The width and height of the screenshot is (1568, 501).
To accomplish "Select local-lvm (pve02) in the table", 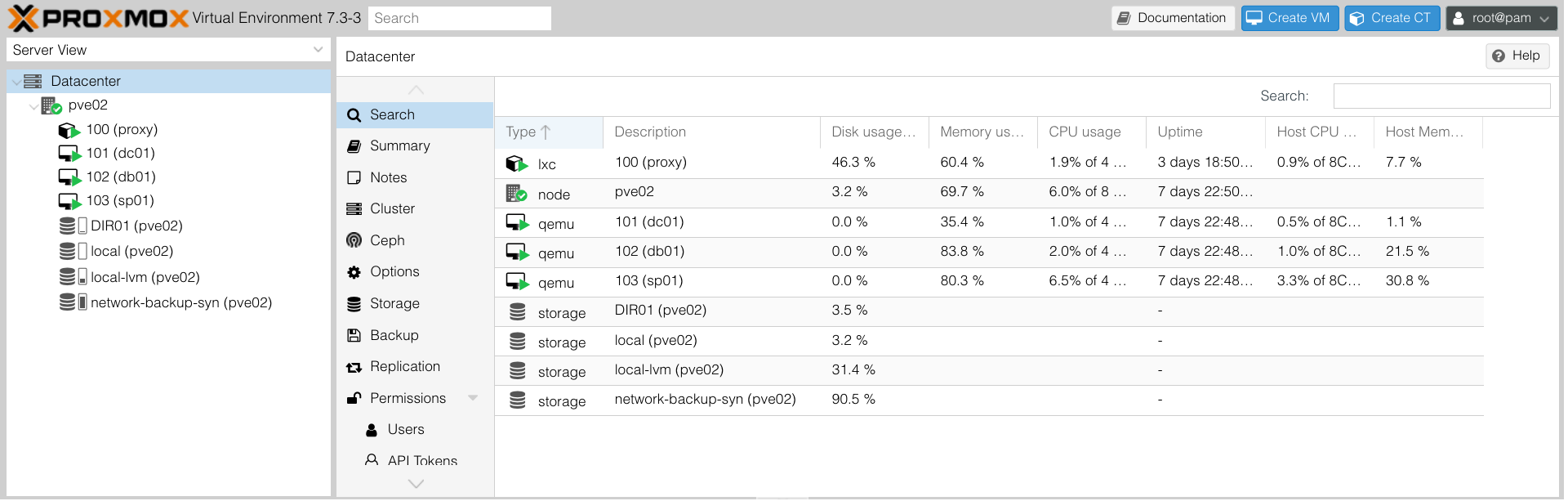I will pyautogui.click(x=669, y=370).
